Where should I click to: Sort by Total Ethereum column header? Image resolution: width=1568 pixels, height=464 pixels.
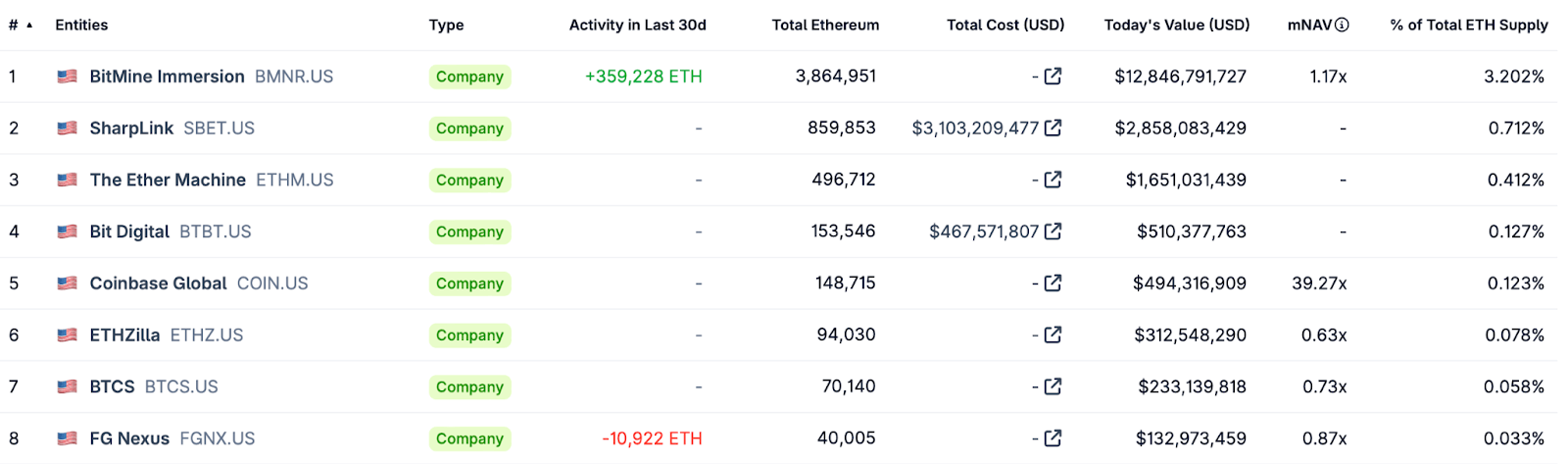(825, 26)
